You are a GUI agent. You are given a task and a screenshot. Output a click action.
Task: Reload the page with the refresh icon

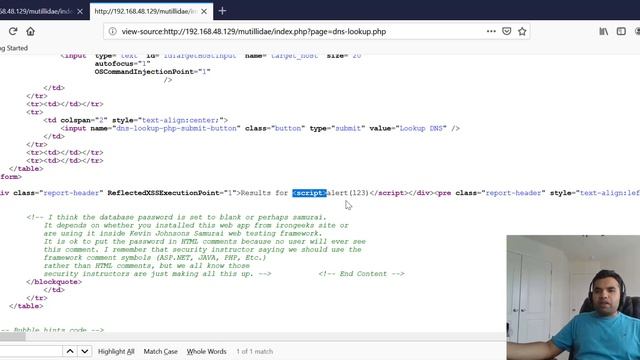13,31
